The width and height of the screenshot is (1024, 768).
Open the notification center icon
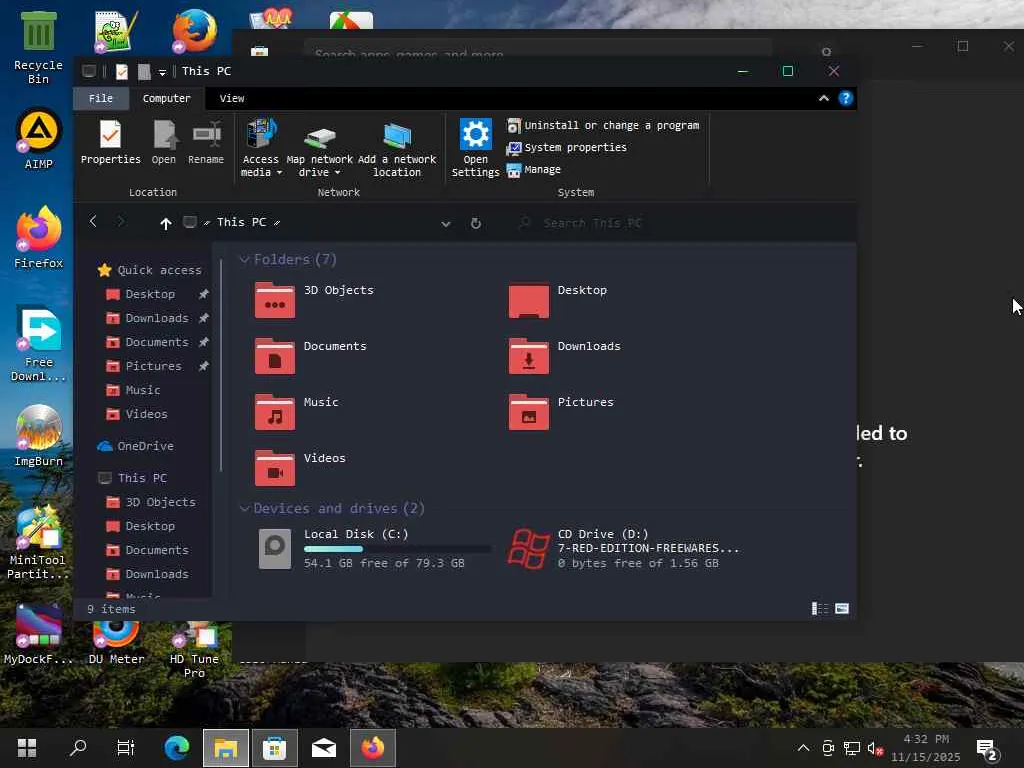(x=987, y=750)
